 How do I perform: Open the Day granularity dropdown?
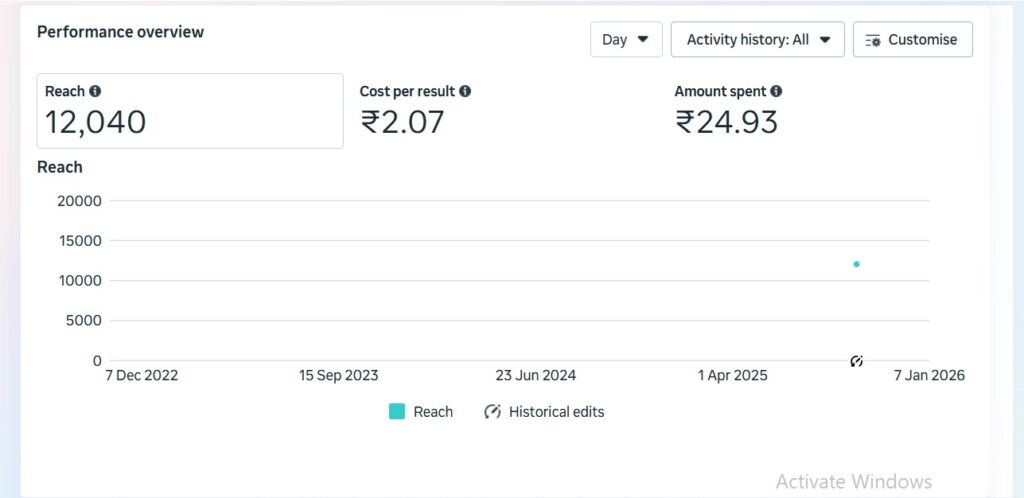tap(625, 40)
